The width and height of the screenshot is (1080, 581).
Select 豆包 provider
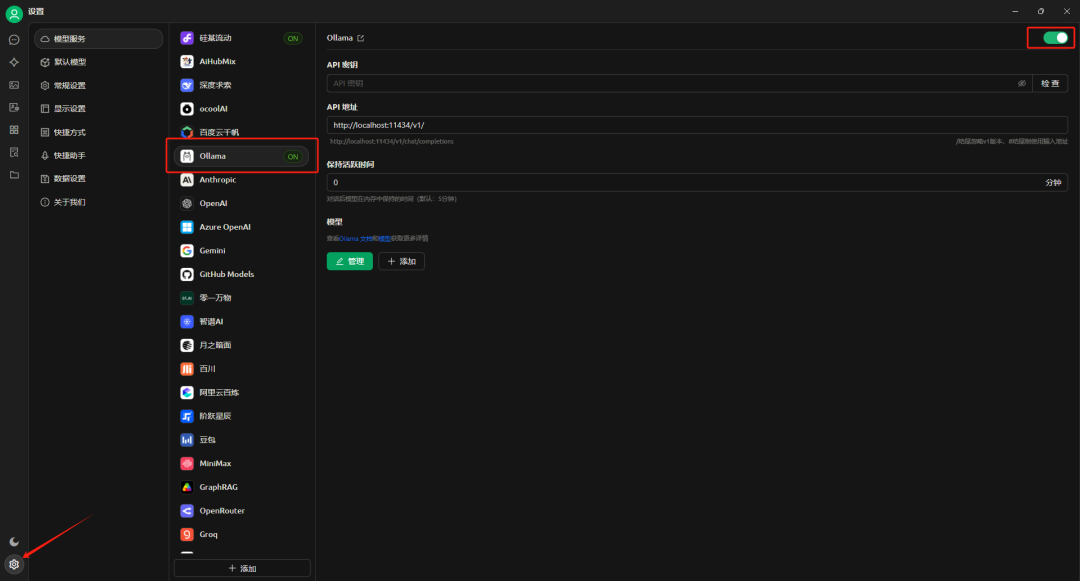point(241,440)
